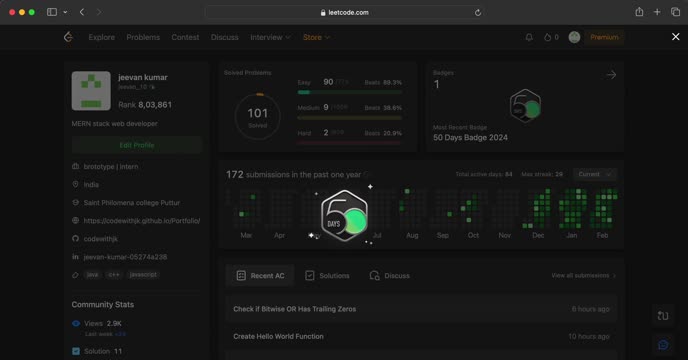This screenshot has height=360, width=688.
Task: Go to the Premium button
Action: coord(604,37)
